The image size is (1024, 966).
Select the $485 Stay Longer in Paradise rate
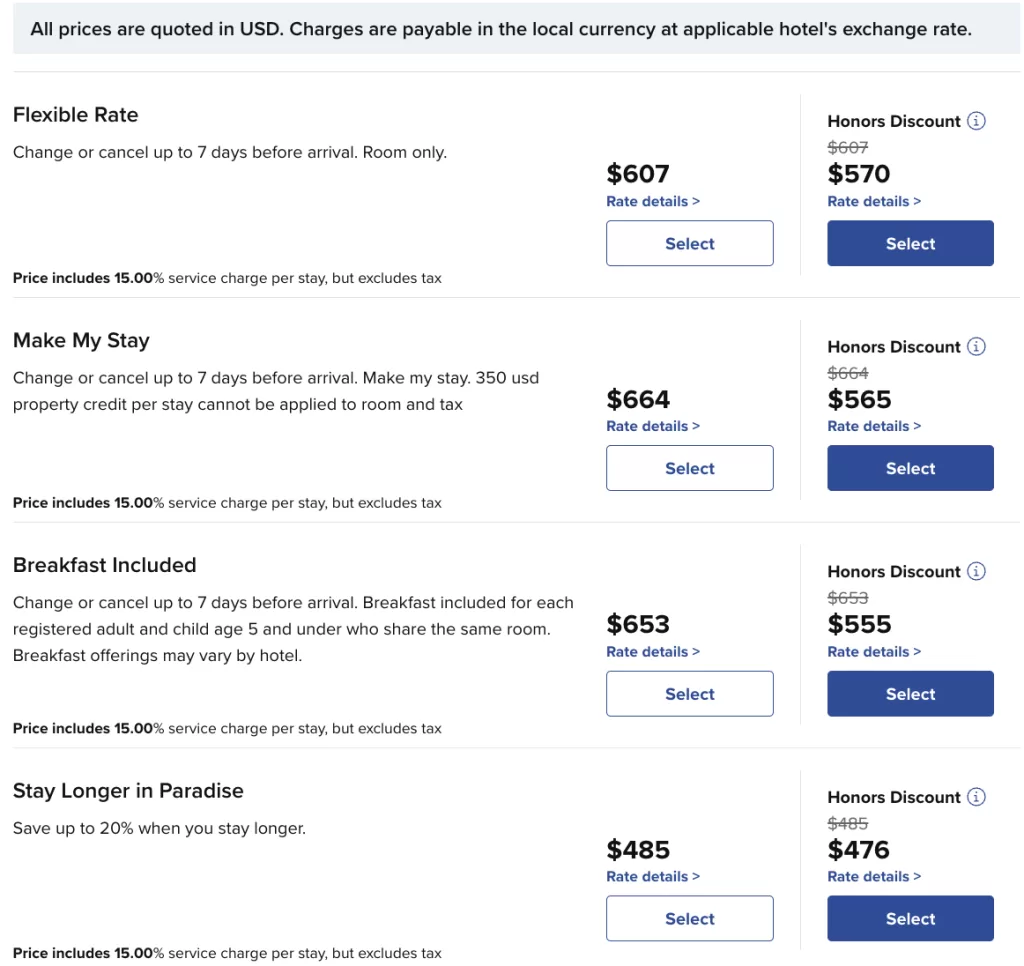(690, 918)
